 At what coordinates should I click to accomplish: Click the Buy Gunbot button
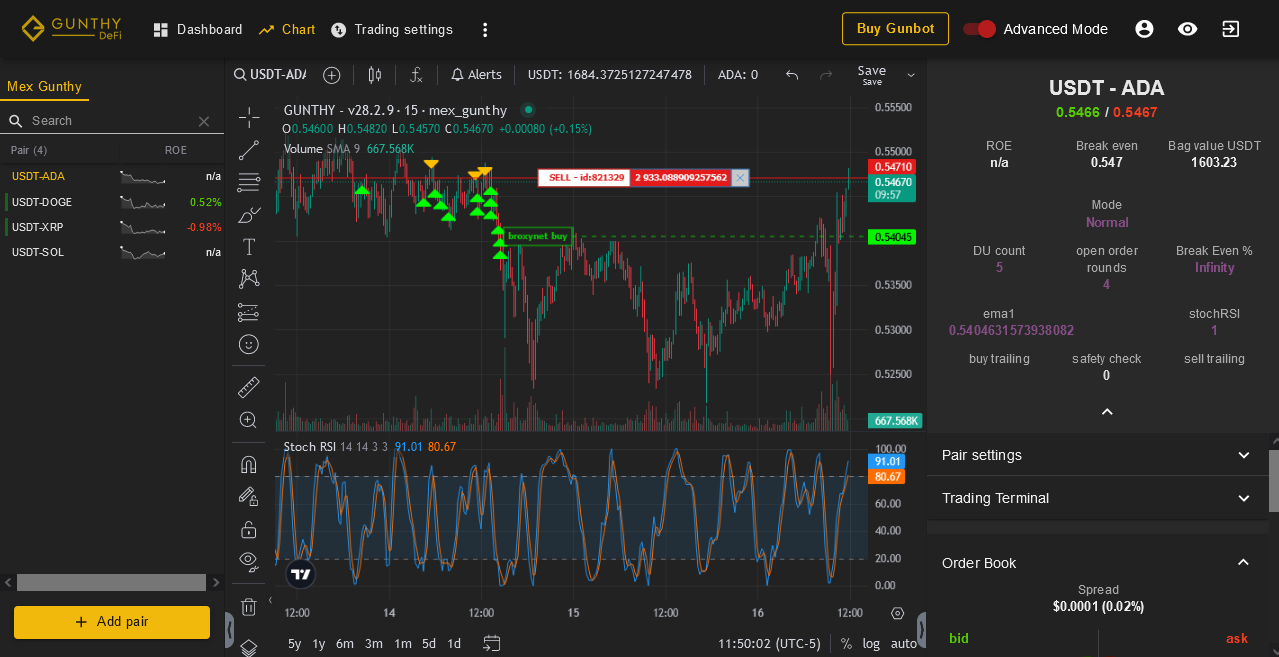(x=895, y=29)
